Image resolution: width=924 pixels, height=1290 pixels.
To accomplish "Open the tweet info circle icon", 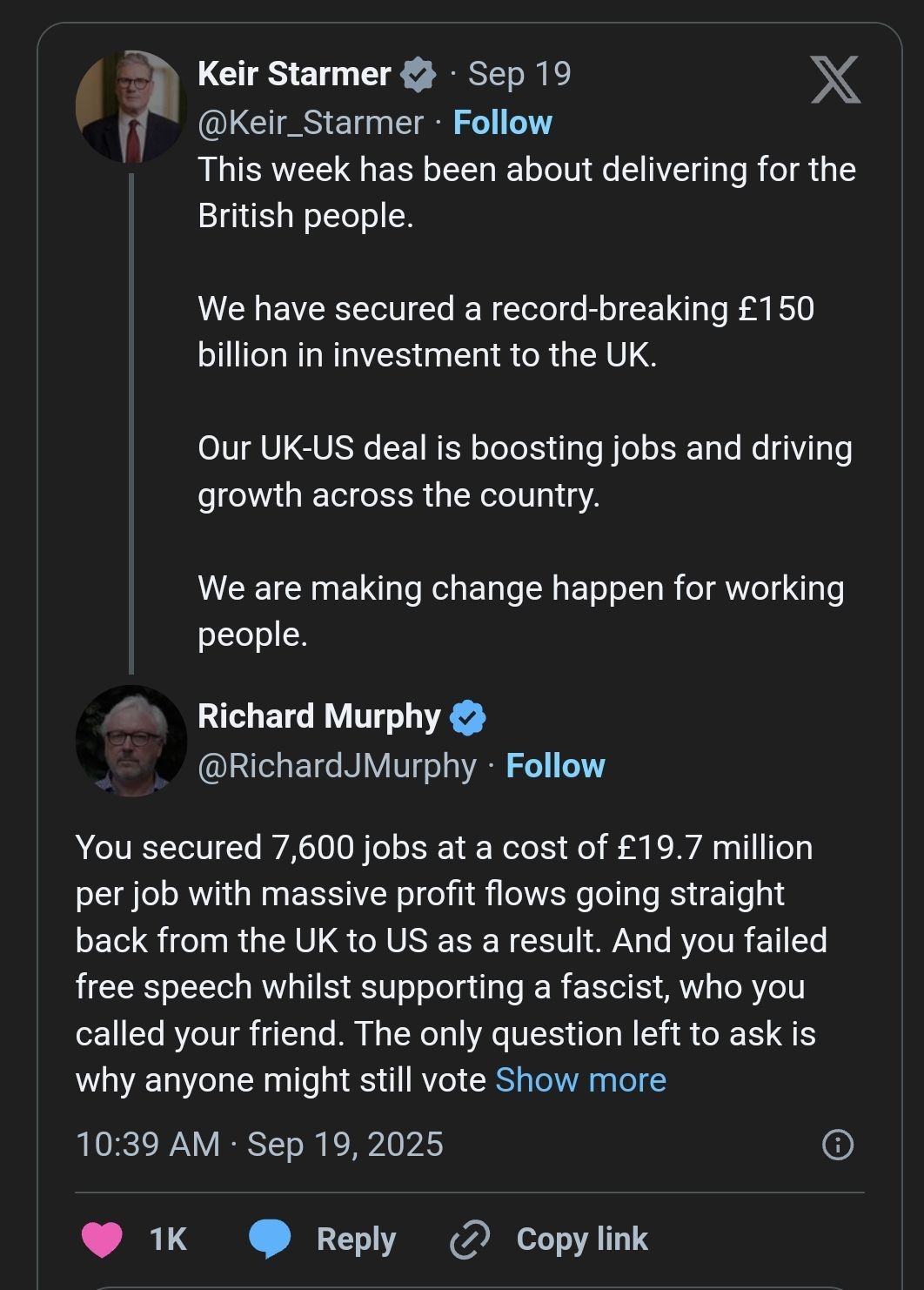I will 838,1145.
